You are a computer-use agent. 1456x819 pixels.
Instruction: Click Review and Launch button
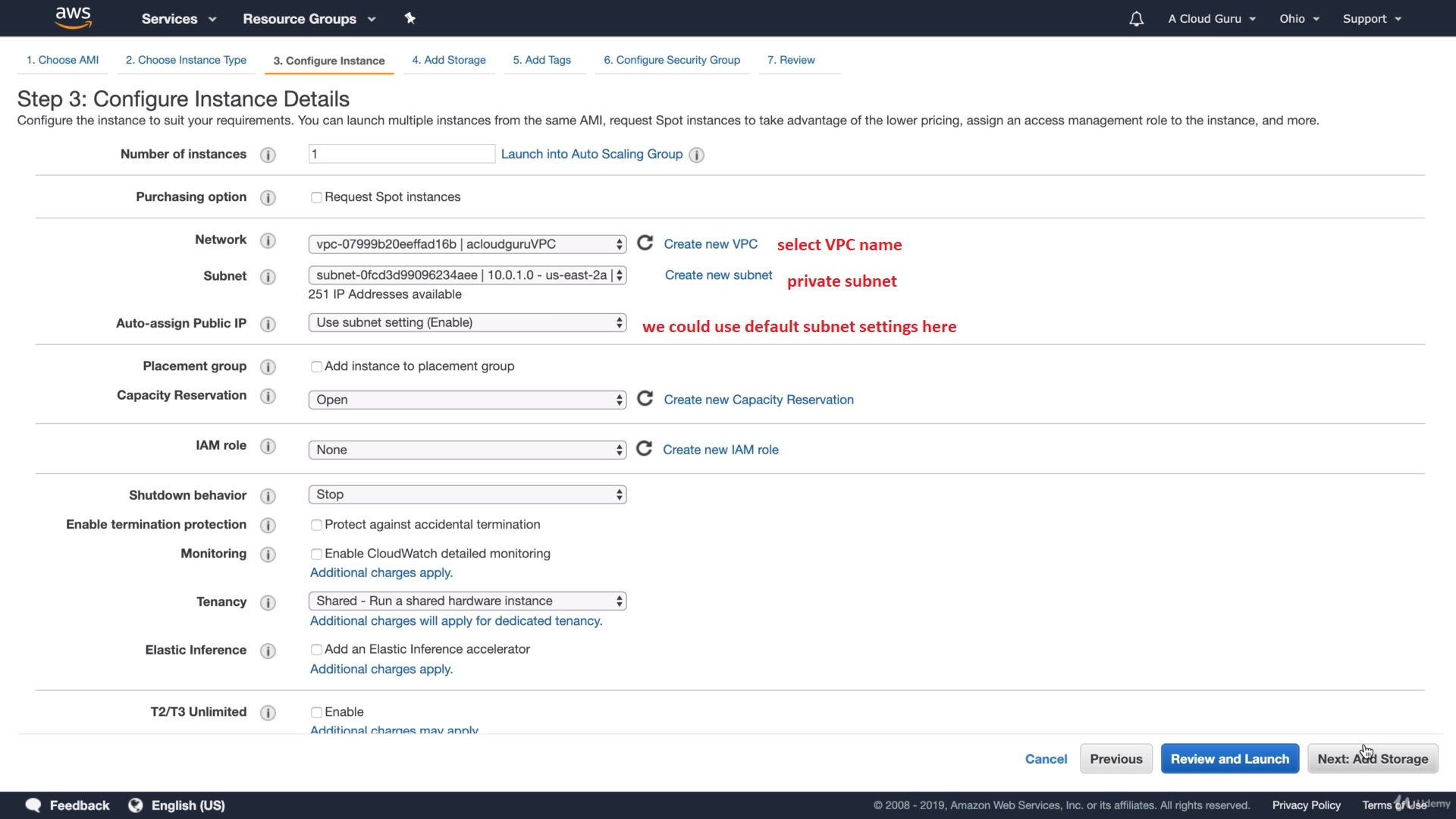pos(1229,758)
